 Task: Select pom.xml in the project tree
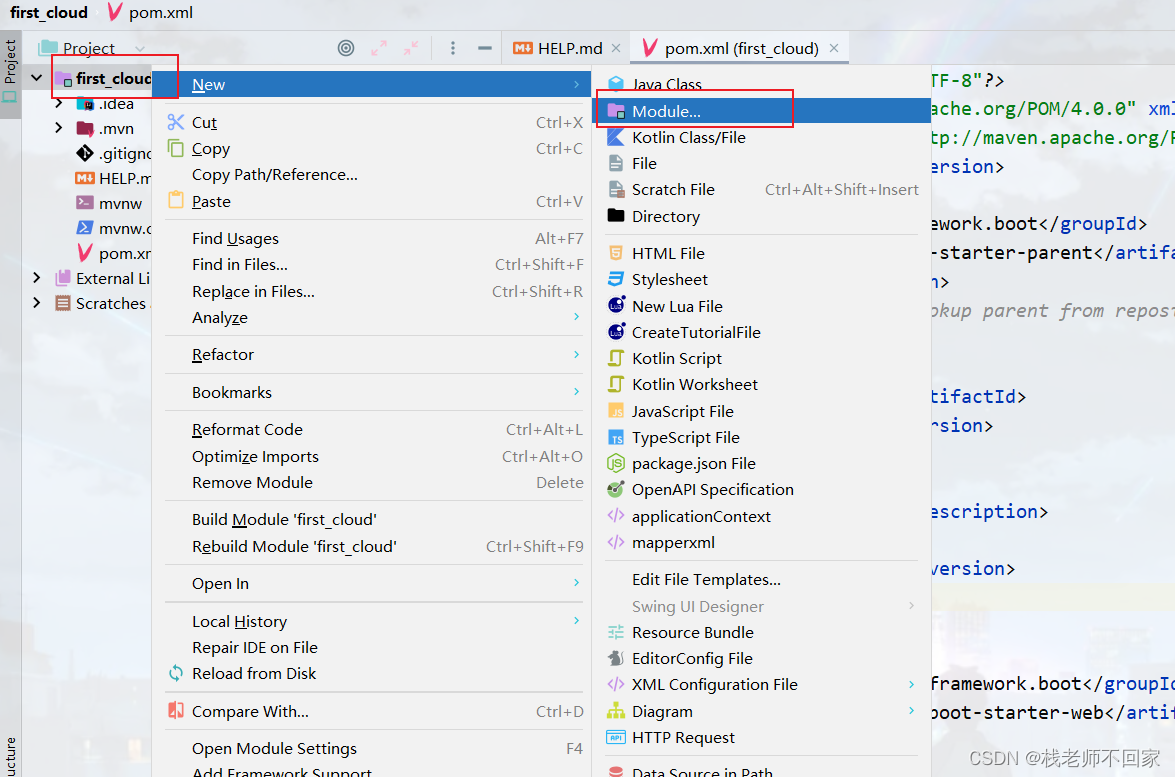113,253
